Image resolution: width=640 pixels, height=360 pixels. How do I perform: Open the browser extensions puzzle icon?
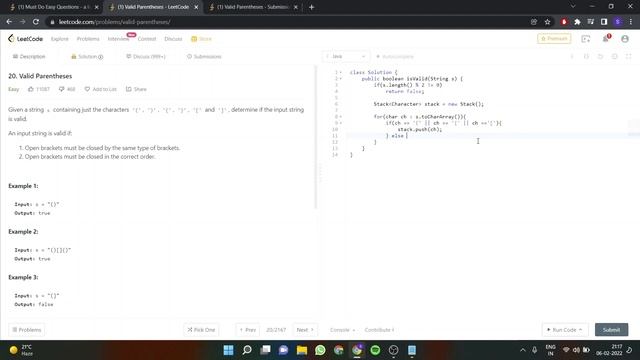click(577, 22)
